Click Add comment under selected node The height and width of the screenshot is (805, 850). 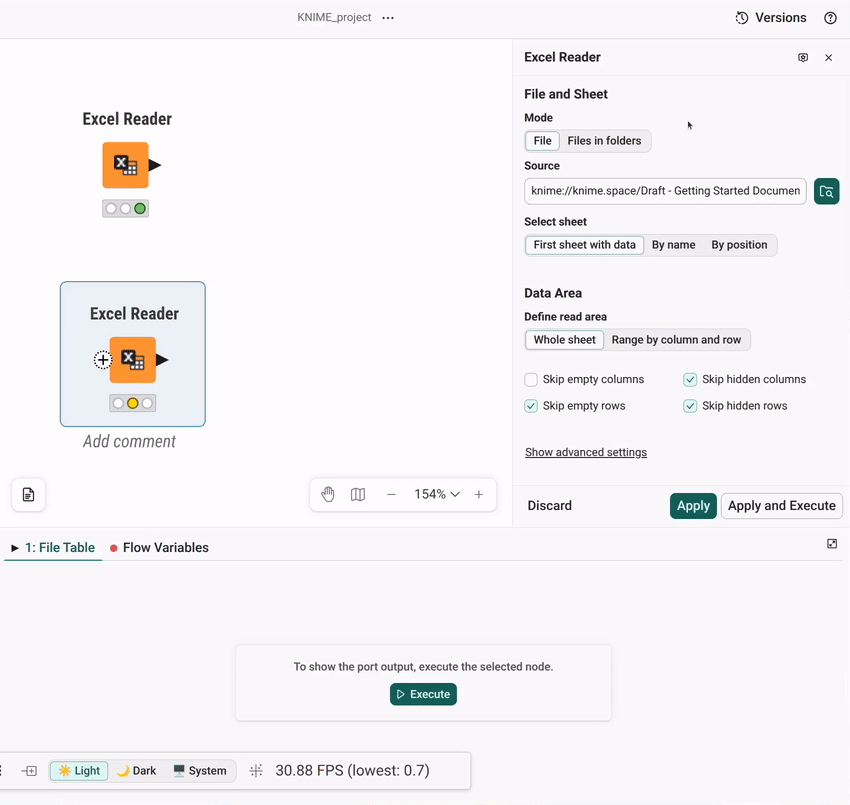pyautogui.click(x=130, y=442)
